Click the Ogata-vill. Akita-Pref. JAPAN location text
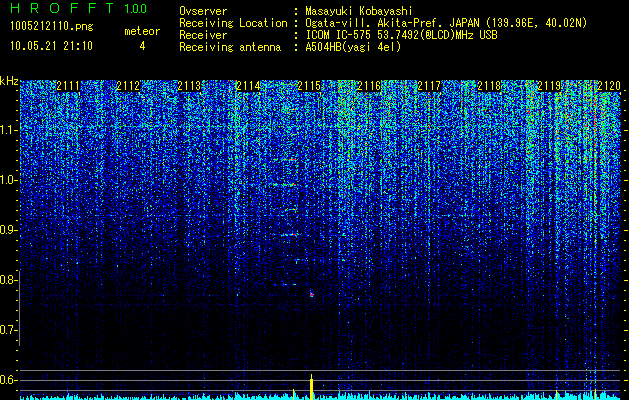The height and width of the screenshot is (400, 629). click(x=446, y=23)
